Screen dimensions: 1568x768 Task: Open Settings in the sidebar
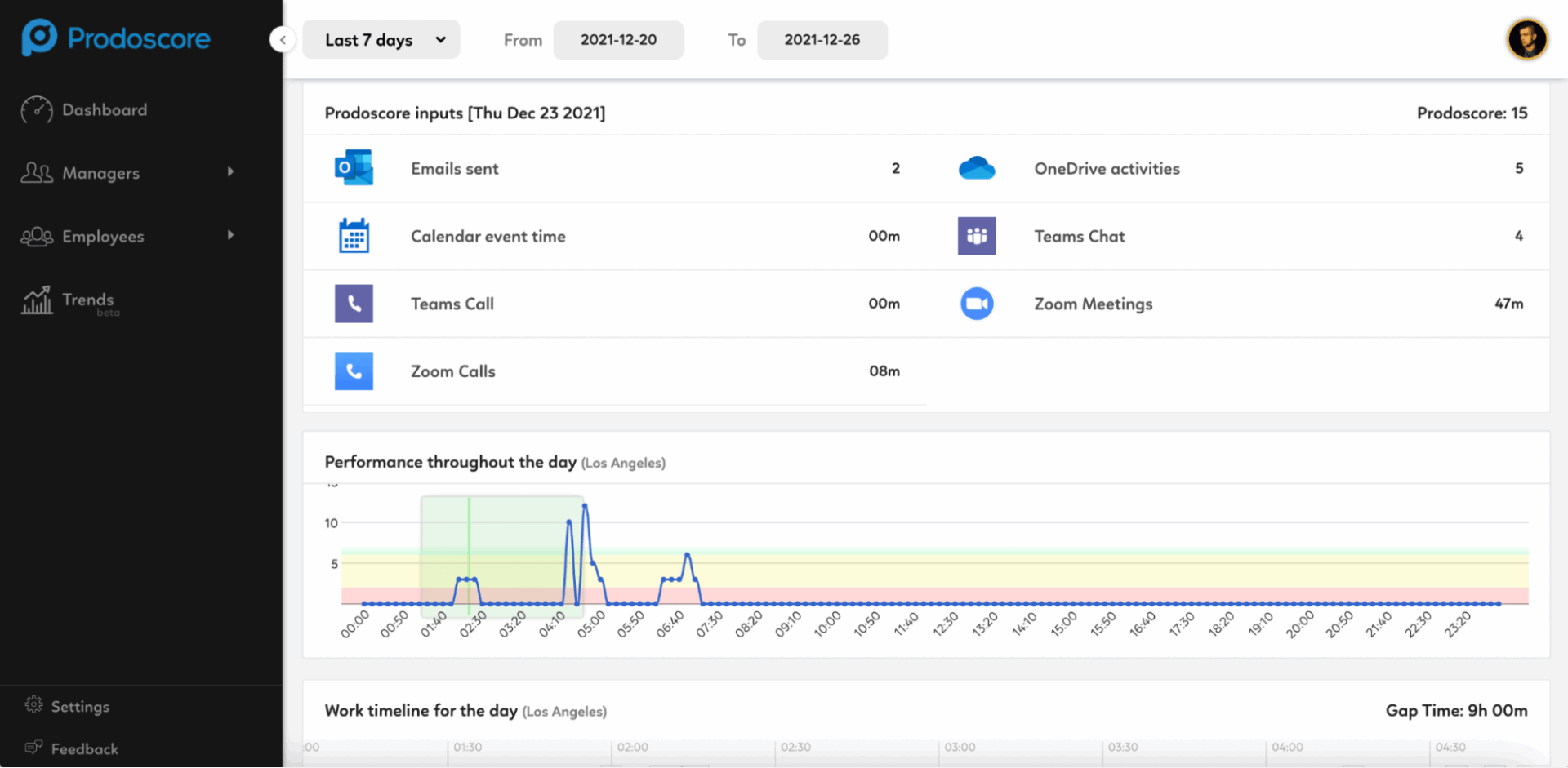pos(79,707)
